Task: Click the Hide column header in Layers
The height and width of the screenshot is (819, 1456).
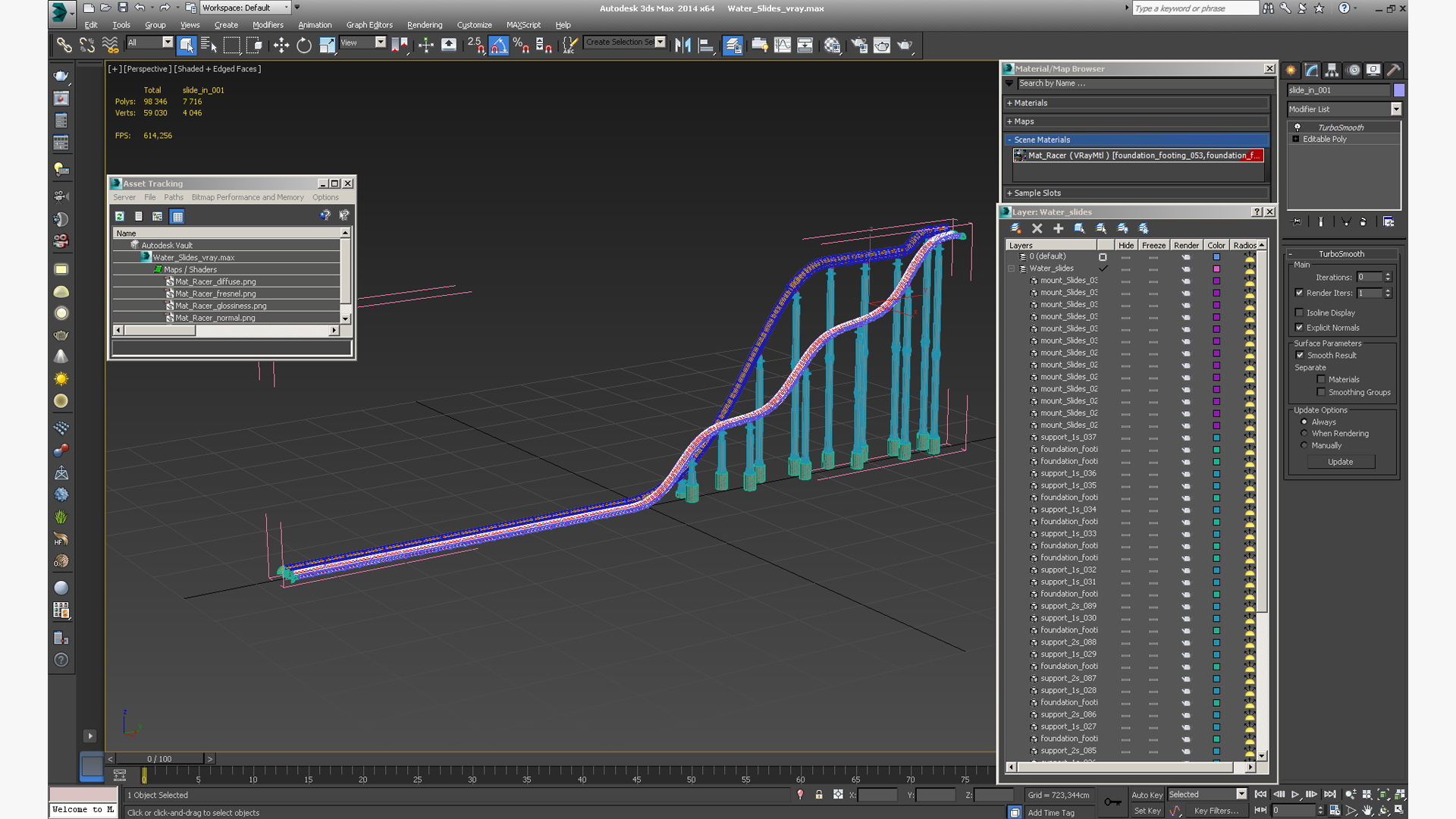Action: pyautogui.click(x=1126, y=245)
